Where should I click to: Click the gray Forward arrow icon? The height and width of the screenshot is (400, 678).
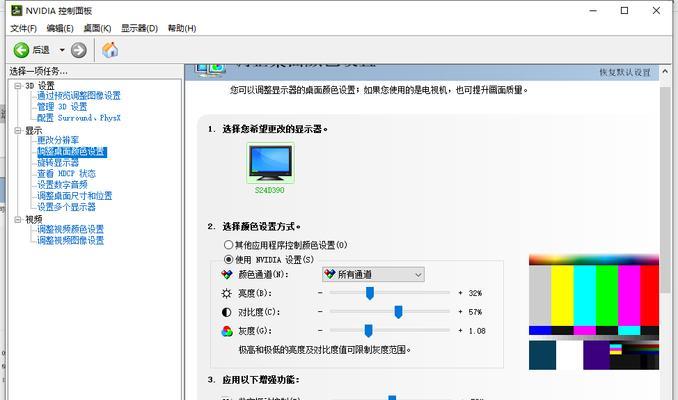click(78, 50)
